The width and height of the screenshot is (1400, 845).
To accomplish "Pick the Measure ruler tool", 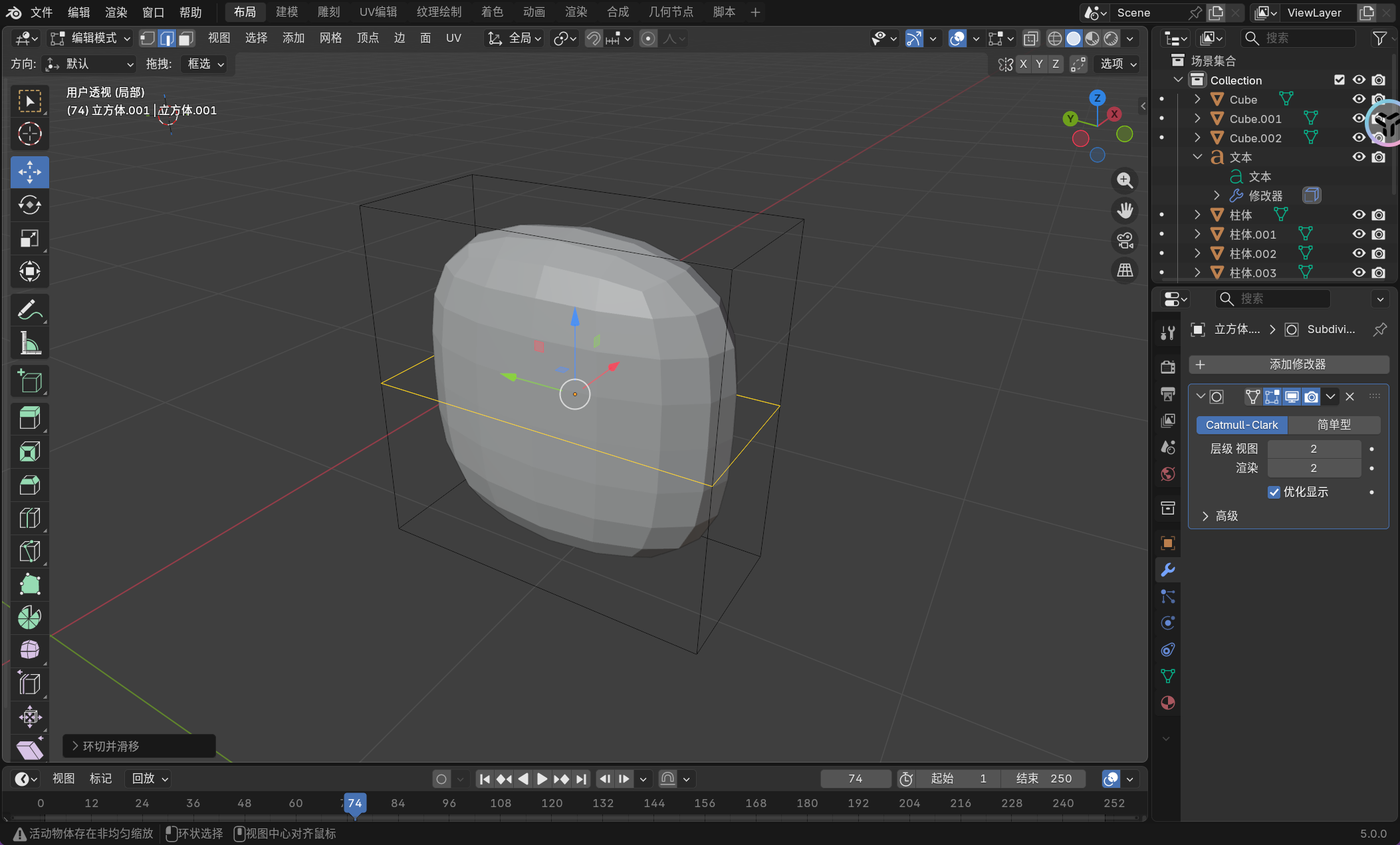I will point(29,344).
